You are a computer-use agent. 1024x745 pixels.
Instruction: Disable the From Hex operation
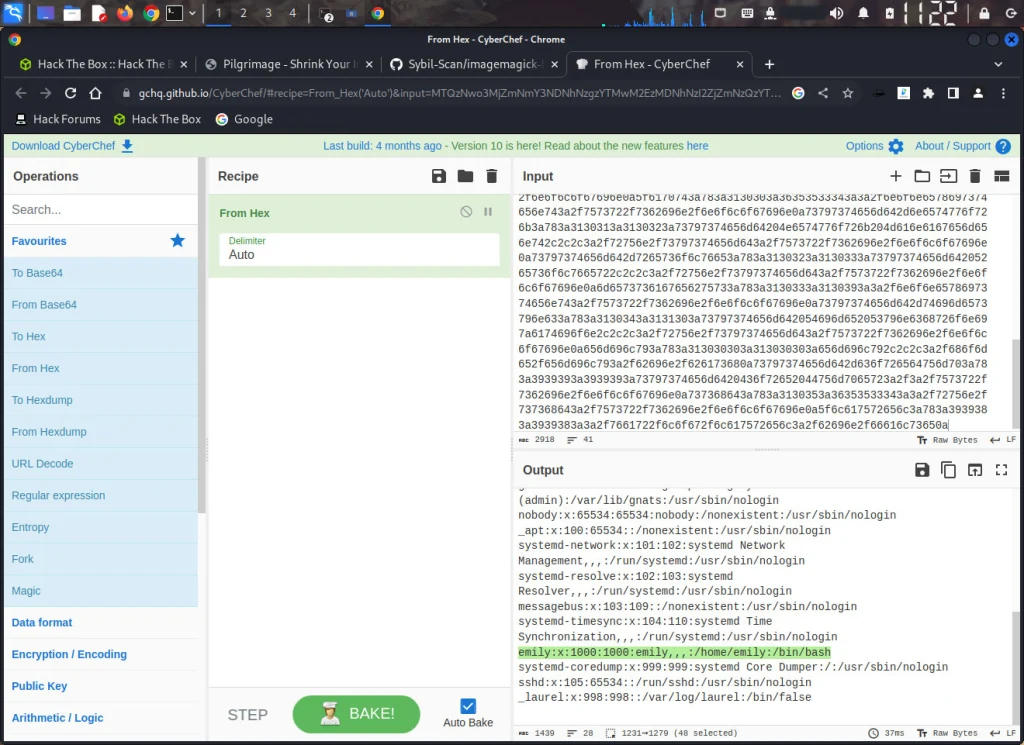[466, 212]
